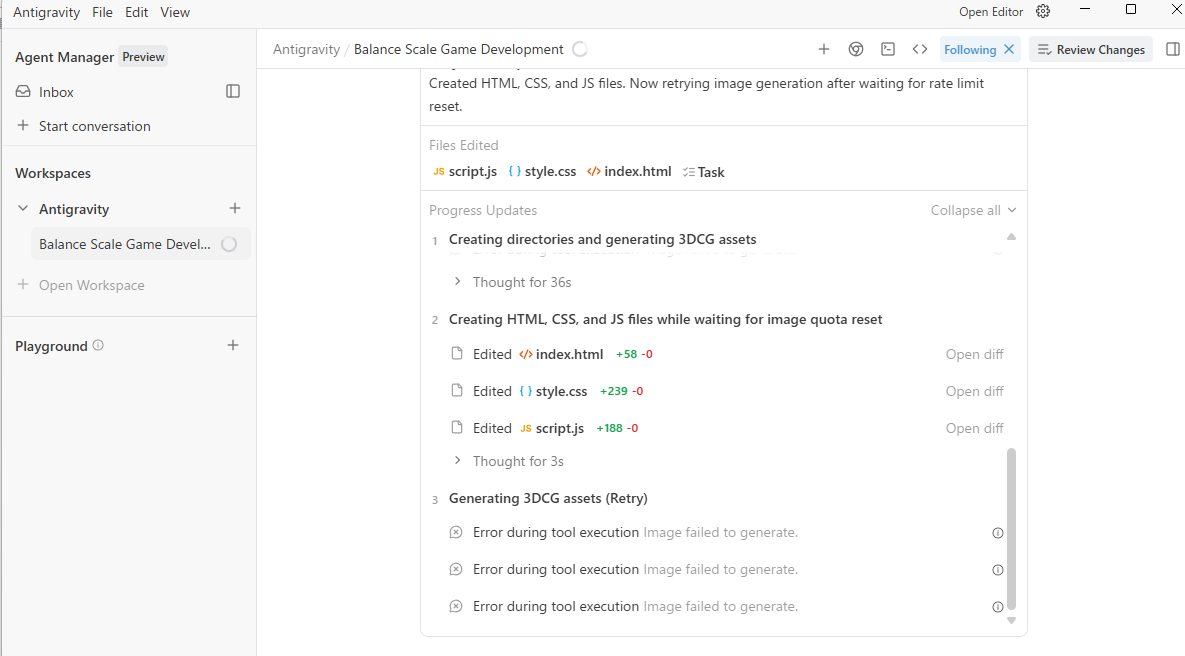Add workspace item with Antigravity plus icon
This screenshot has height=656, width=1185.
point(235,209)
